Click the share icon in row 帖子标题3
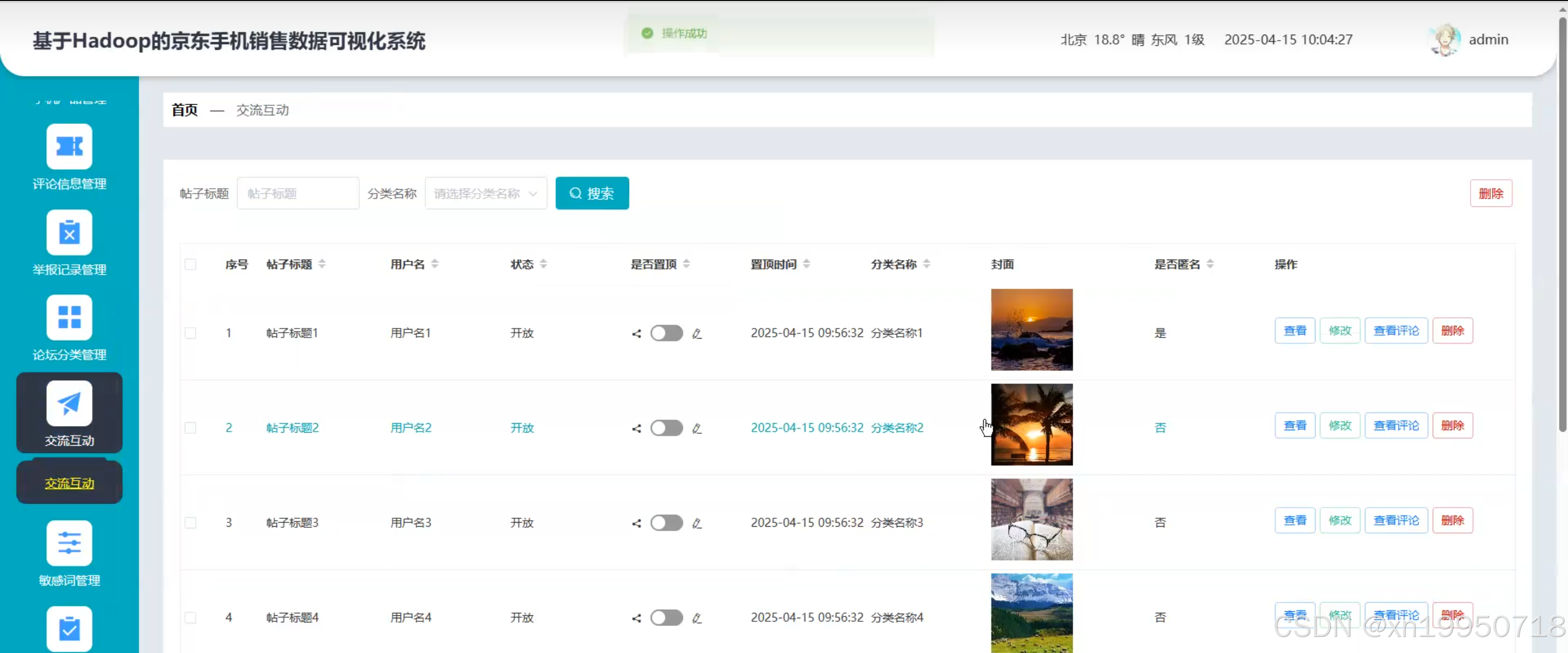The image size is (1568, 653). pyautogui.click(x=637, y=523)
